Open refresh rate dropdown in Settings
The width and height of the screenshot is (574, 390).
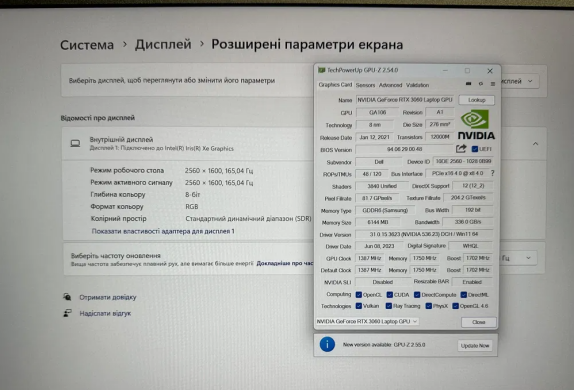(x=518, y=258)
